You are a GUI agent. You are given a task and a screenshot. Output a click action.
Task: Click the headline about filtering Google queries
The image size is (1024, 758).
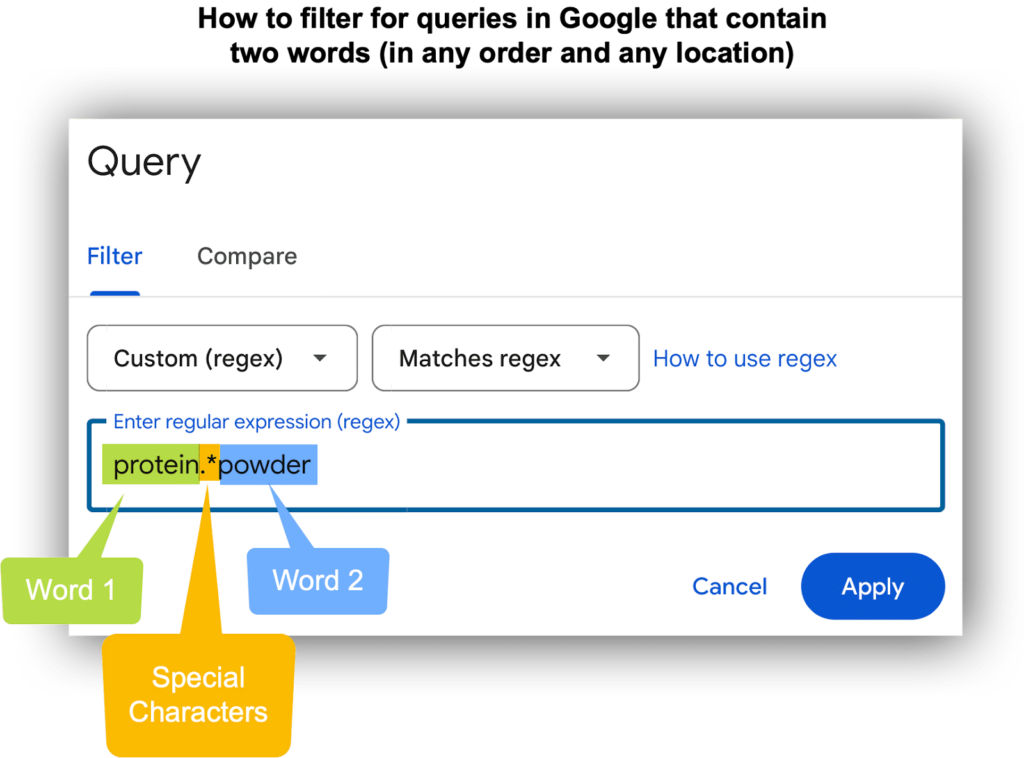pyautogui.click(x=512, y=36)
